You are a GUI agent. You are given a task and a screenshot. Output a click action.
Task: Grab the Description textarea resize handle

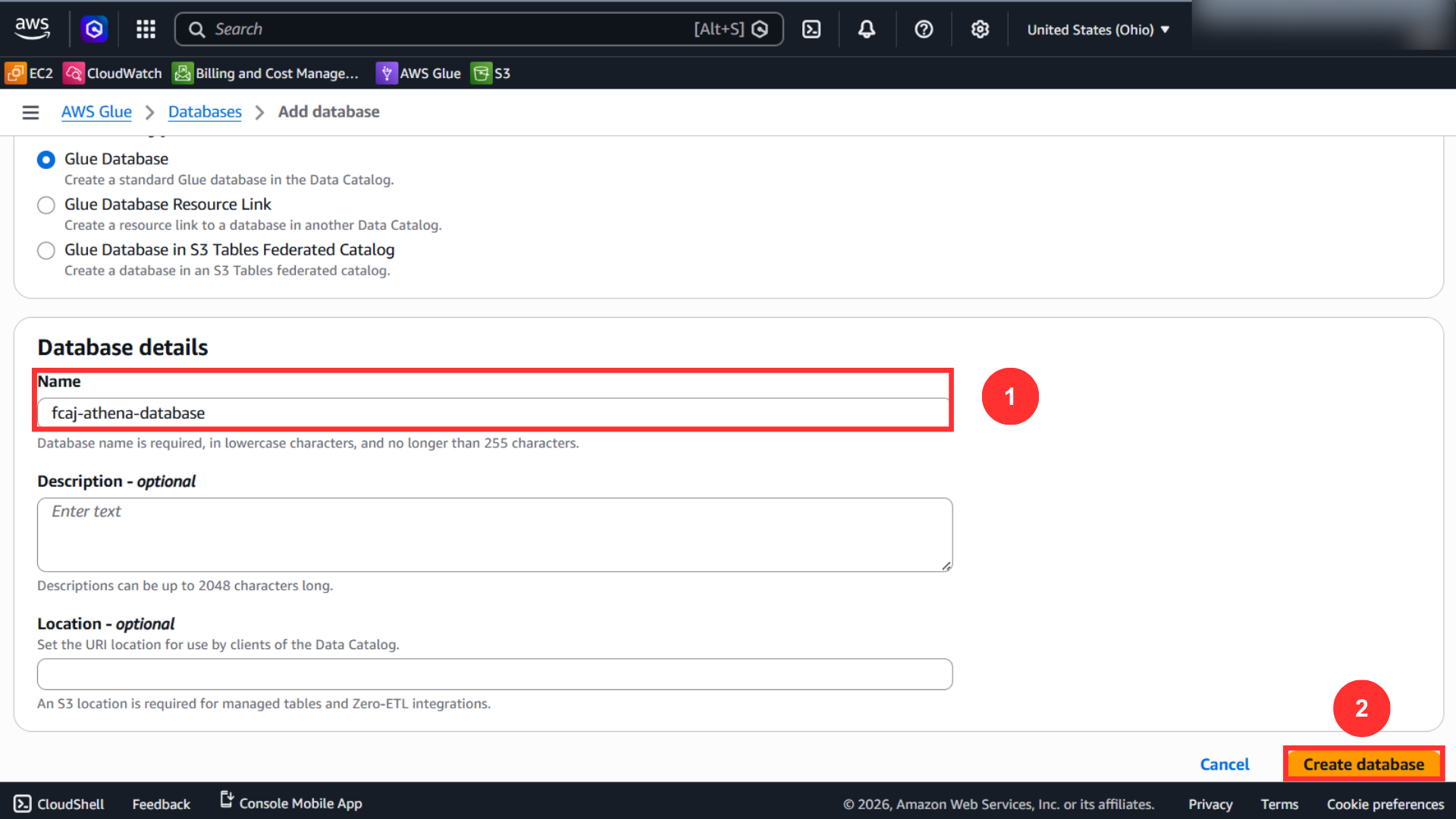pyautogui.click(x=946, y=566)
